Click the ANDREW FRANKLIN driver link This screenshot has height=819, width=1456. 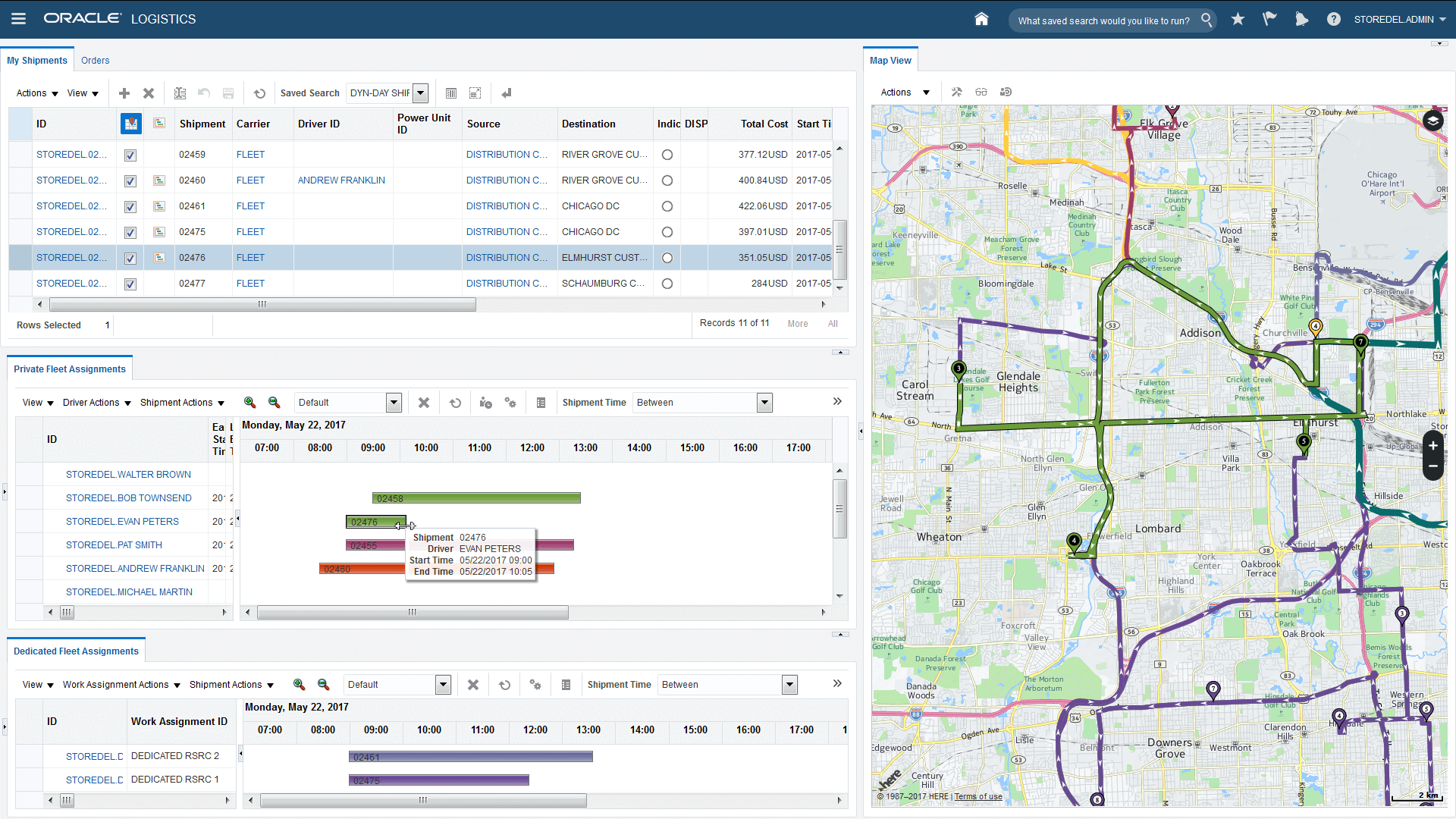pos(341,180)
